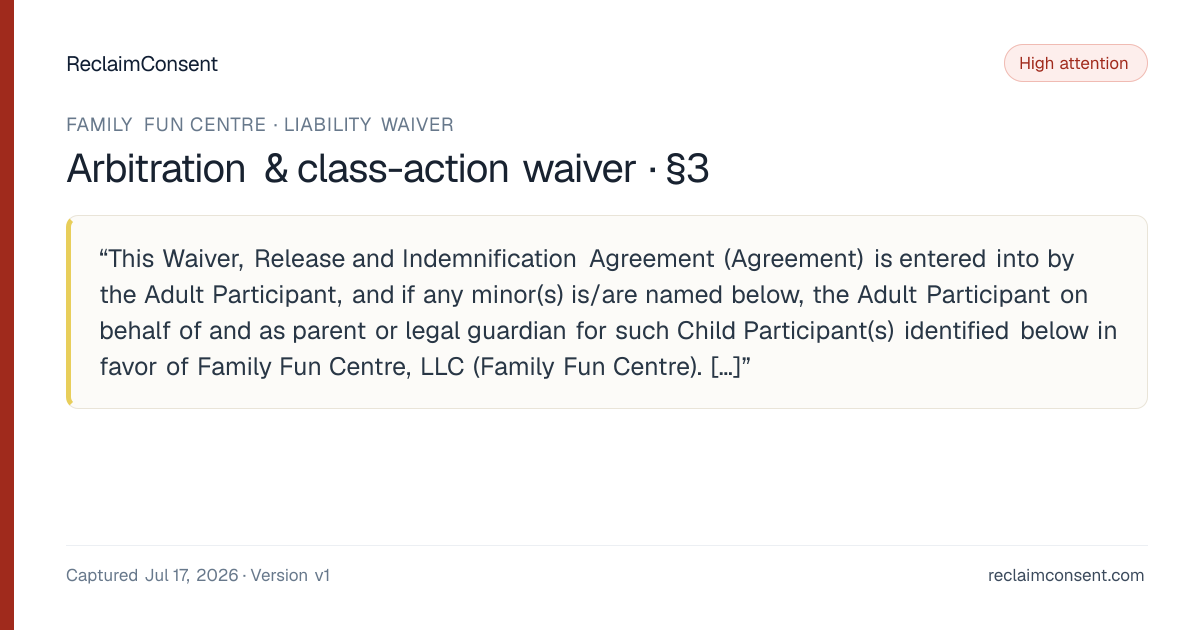Click the §3 section marker in title

tap(687, 169)
